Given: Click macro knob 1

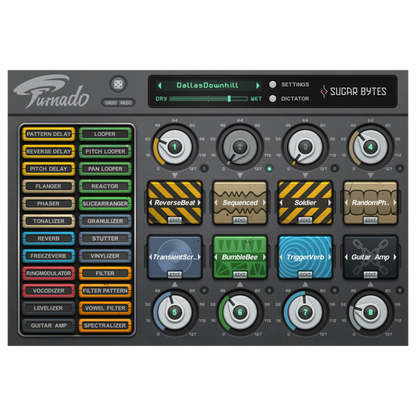Looking at the screenshot, I should (174, 147).
